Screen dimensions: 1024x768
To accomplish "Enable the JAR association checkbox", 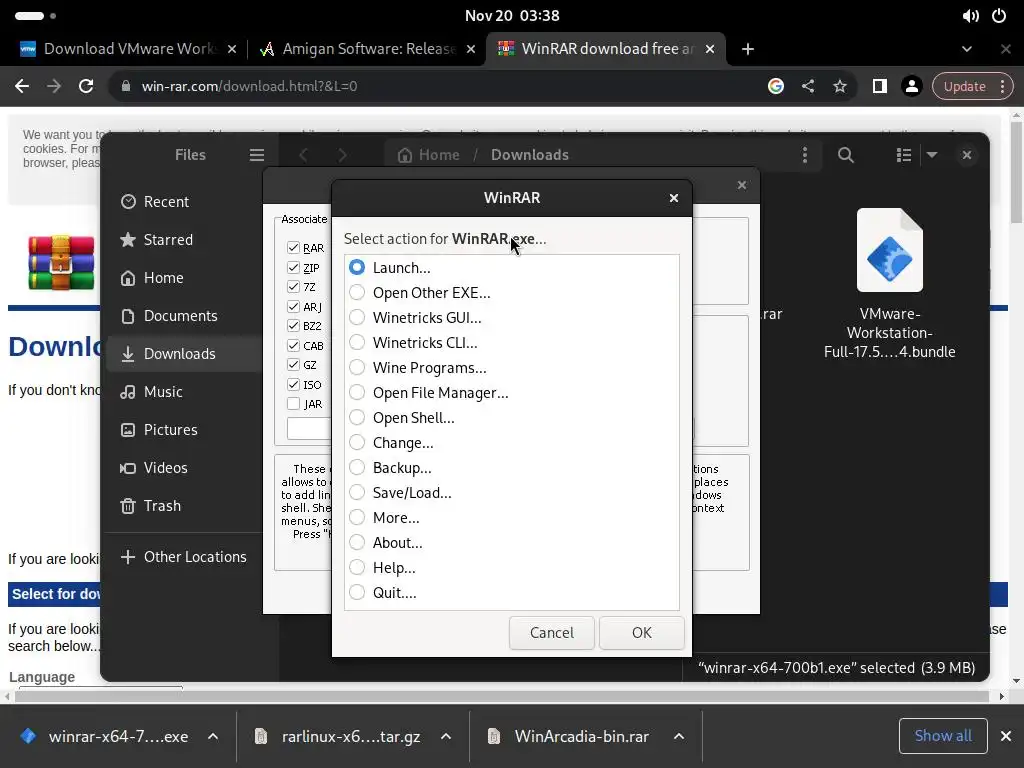I will (293, 404).
